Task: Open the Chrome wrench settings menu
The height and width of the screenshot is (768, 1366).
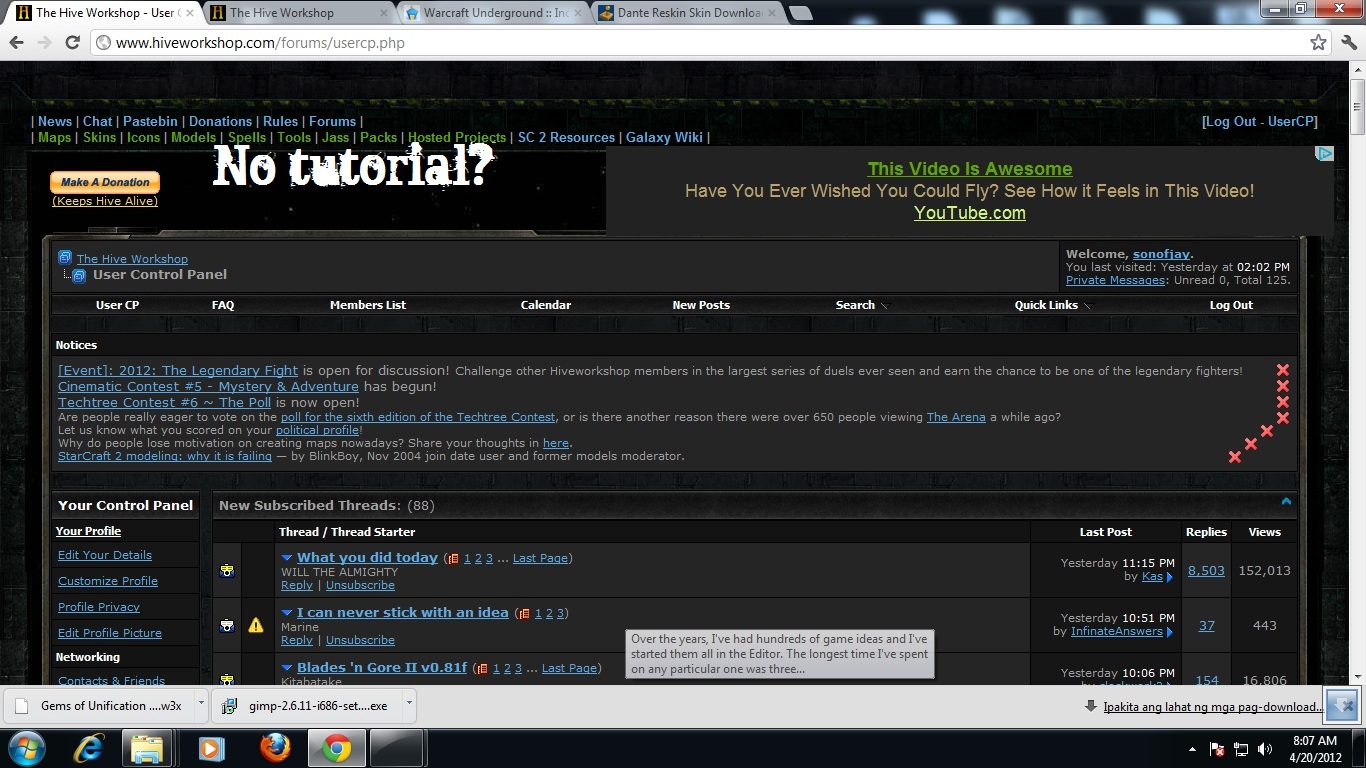Action: [x=1347, y=43]
